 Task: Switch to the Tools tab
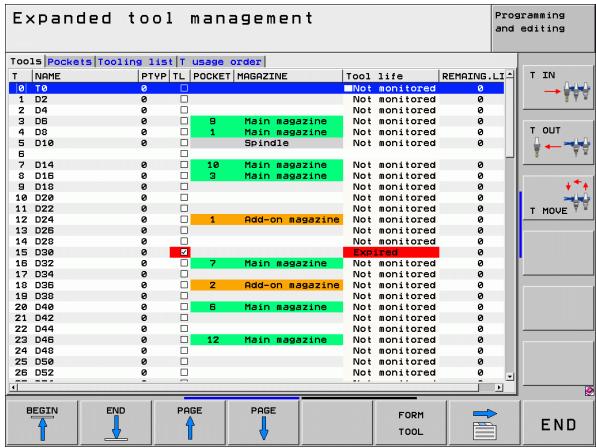[26, 61]
